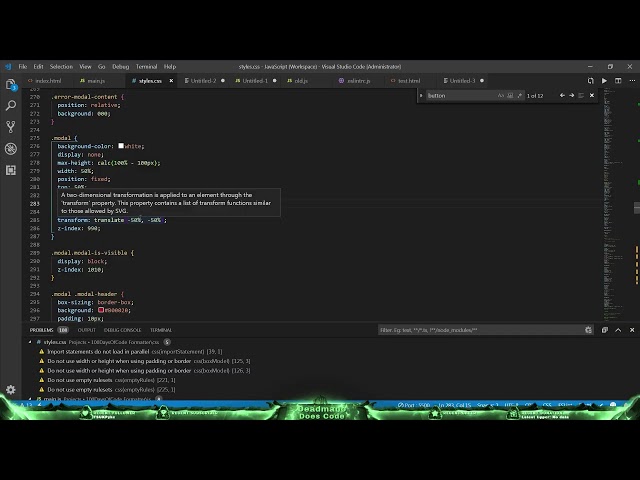Open the Source Control view
This screenshot has height=480, width=640.
tap(11, 127)
